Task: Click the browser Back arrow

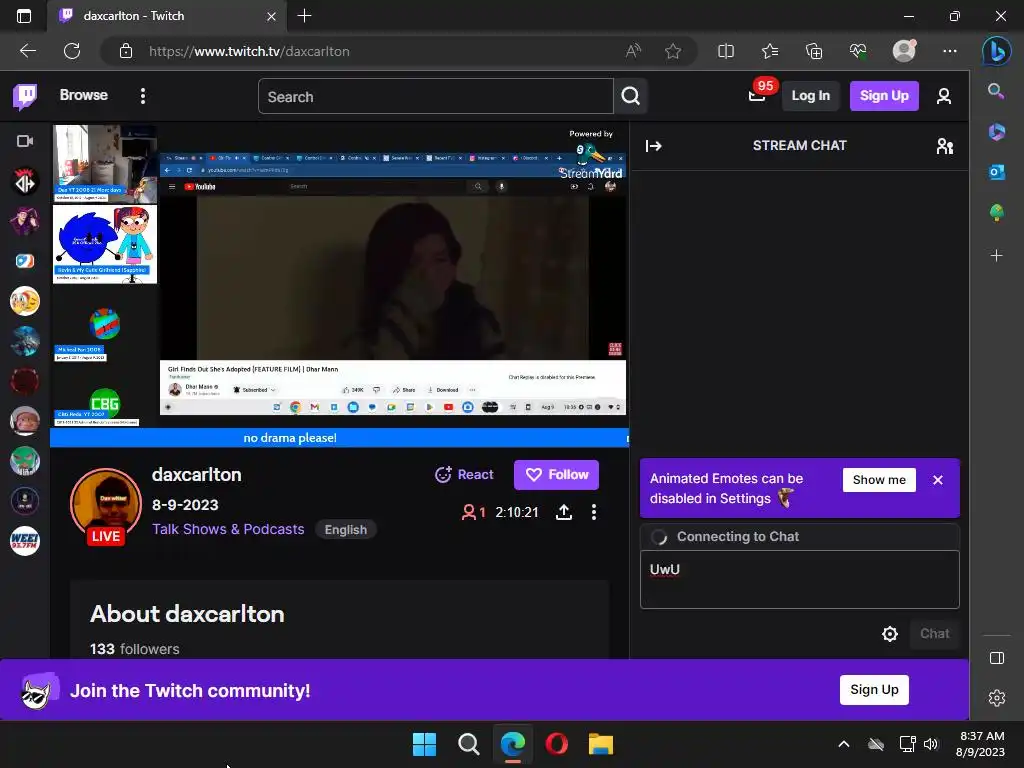Action: [x=27, y=51]
